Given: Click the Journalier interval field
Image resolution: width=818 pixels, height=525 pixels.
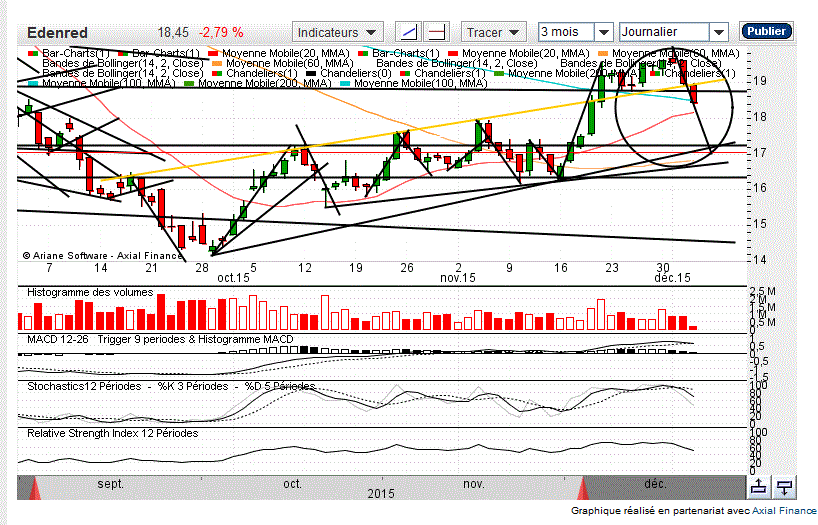Looking at the screenshot, I should pos(664,32).
